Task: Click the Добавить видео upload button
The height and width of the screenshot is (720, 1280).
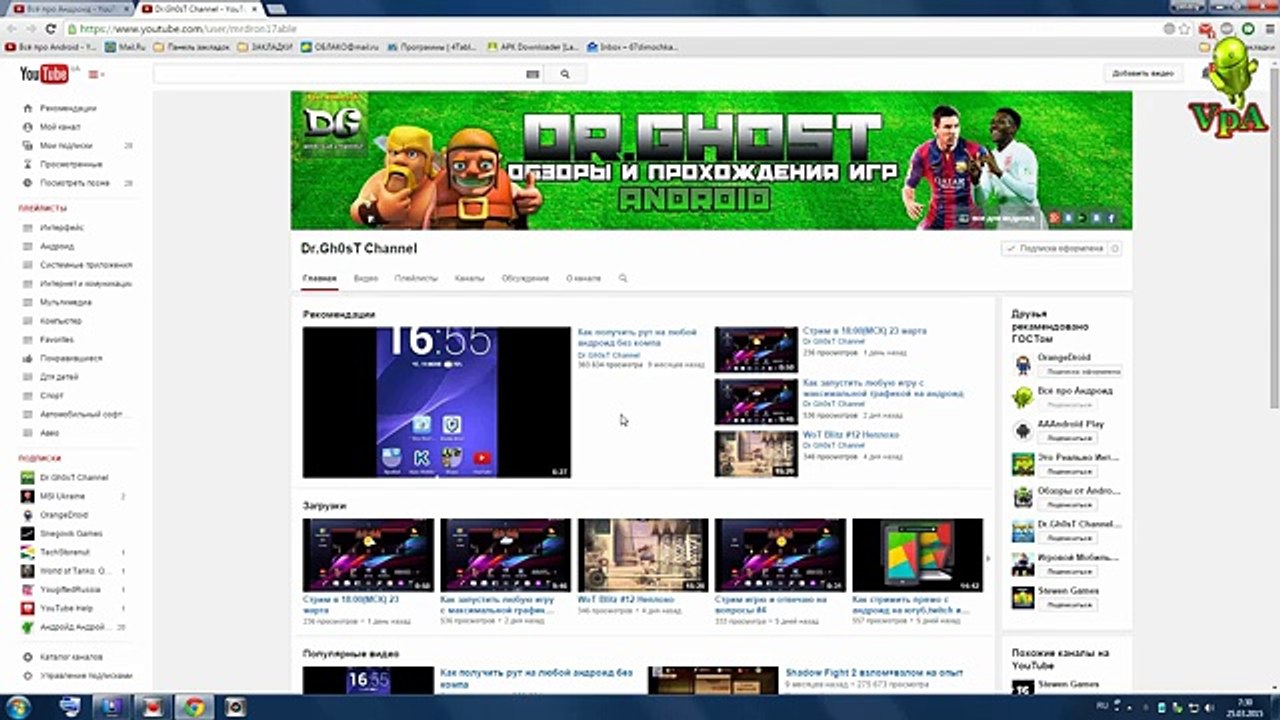Action: click(1143, 74)
